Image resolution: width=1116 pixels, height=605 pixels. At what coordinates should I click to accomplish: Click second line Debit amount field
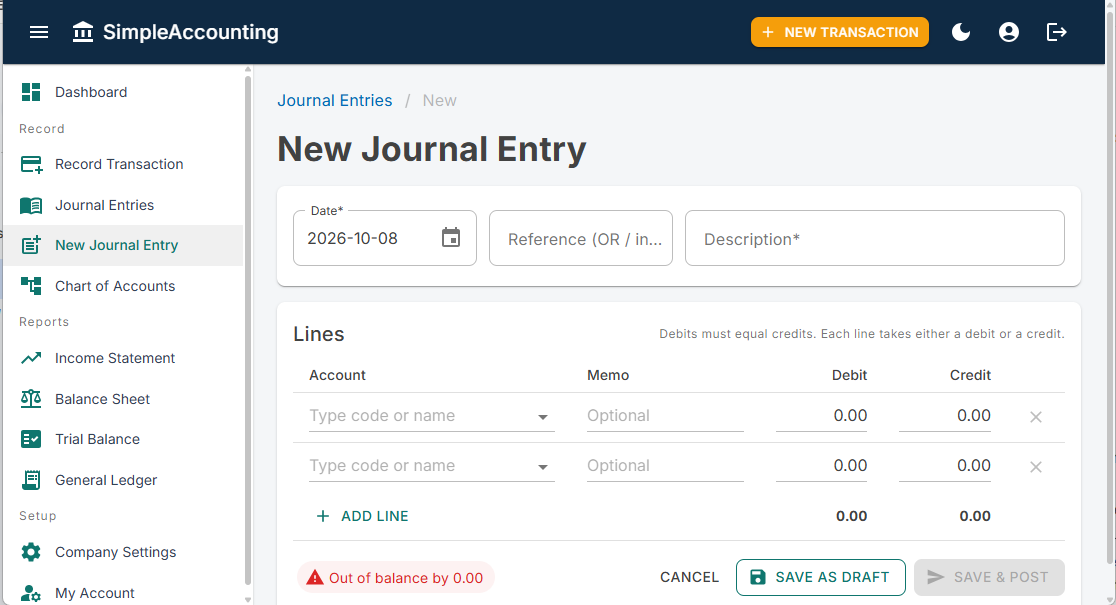tap(821, 466)
